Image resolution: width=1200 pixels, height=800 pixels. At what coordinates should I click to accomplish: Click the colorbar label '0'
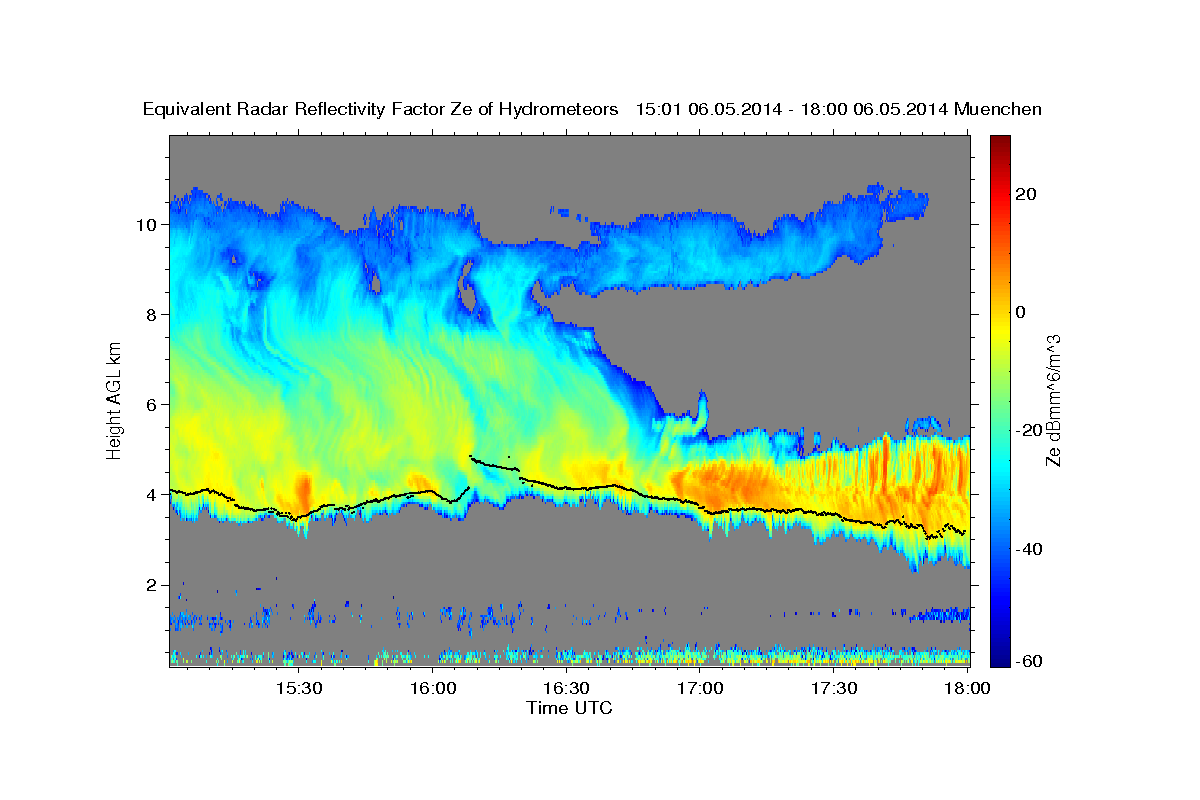click(1022, 313)
